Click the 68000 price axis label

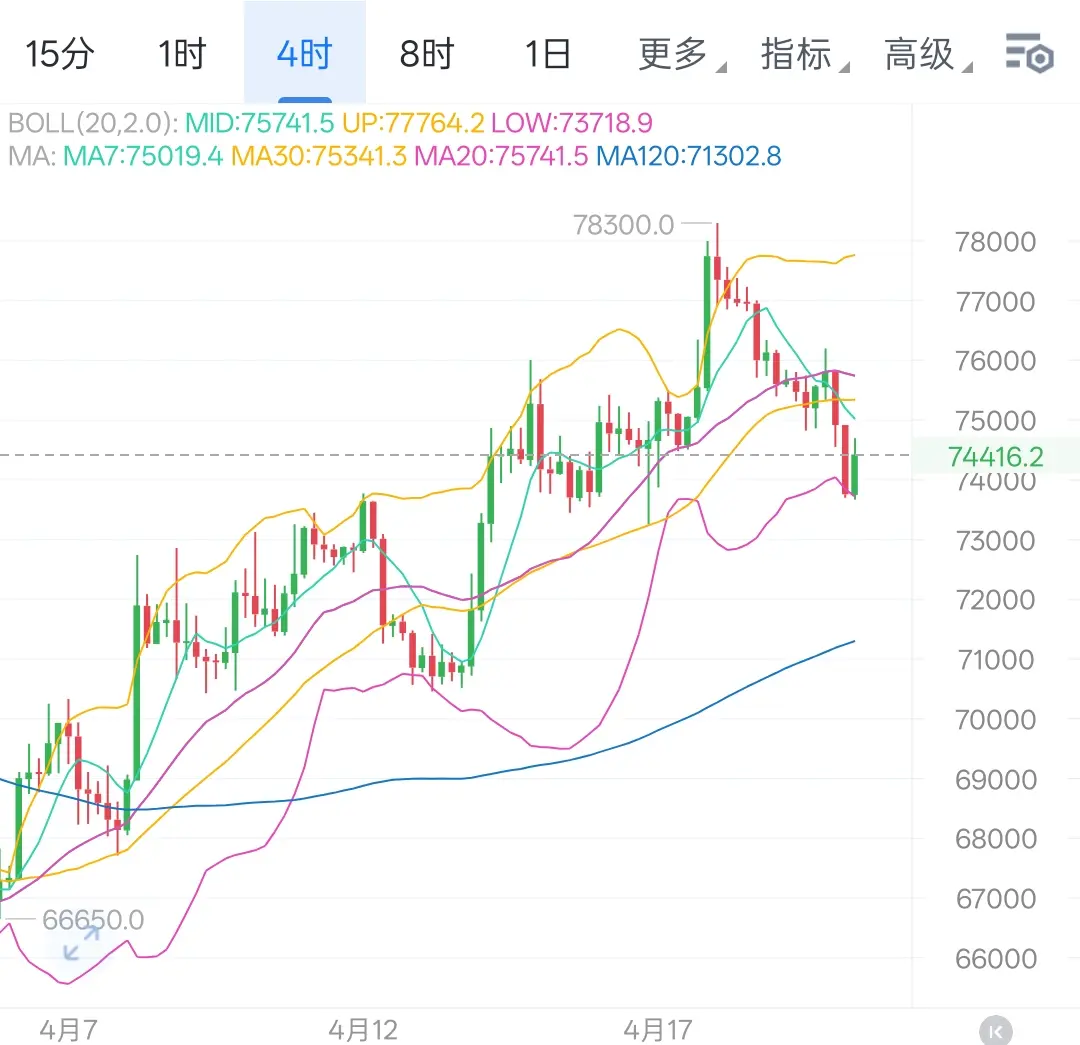(x=995, y=839)
